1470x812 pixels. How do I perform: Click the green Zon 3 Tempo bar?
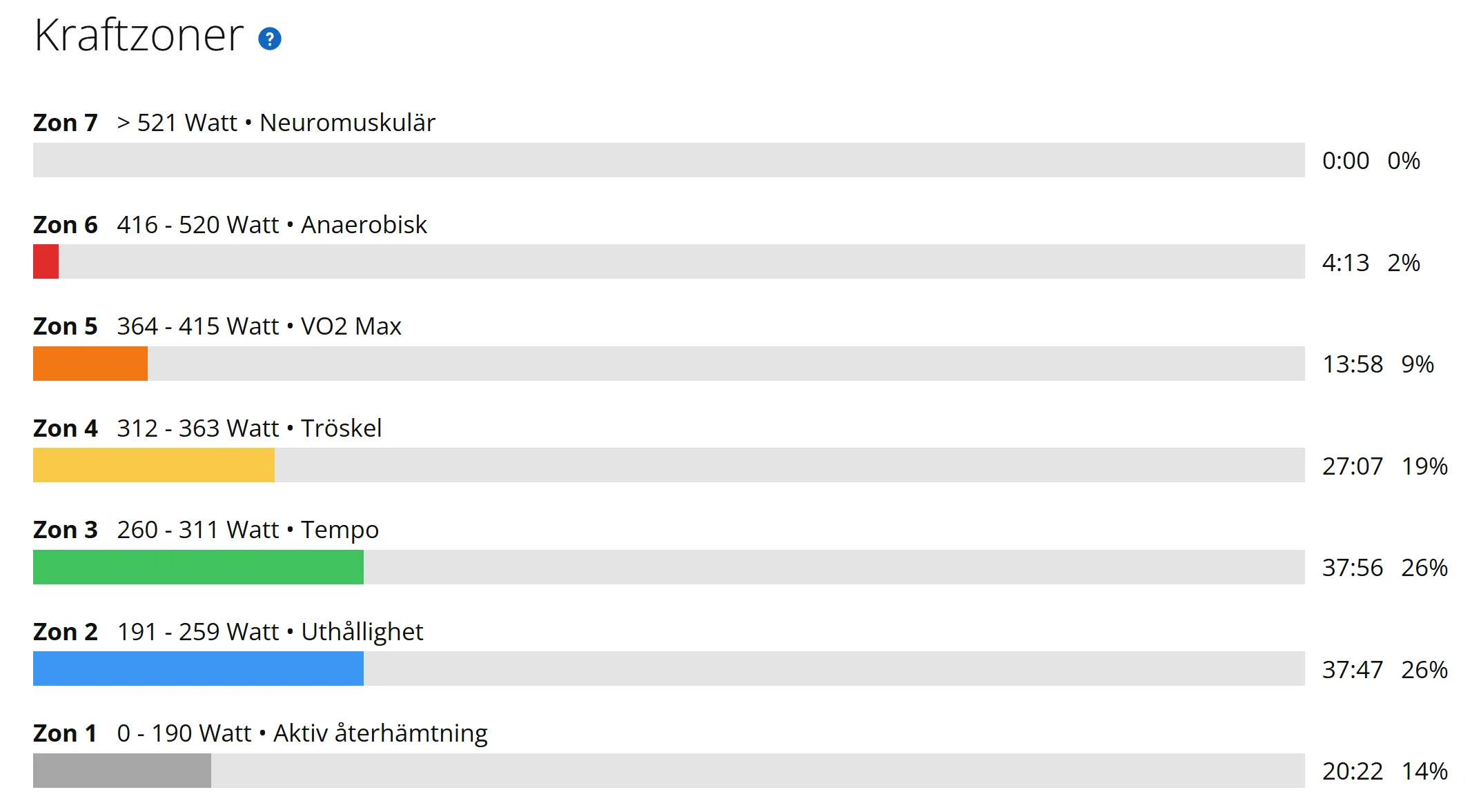click(x=198, y=567)
